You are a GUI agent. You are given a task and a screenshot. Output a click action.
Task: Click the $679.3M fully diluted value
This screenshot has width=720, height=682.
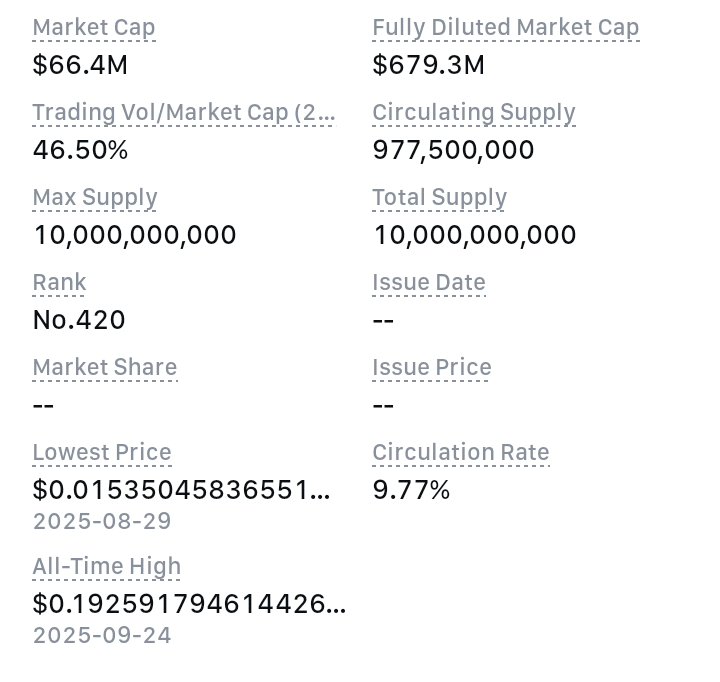click(428, 65)
